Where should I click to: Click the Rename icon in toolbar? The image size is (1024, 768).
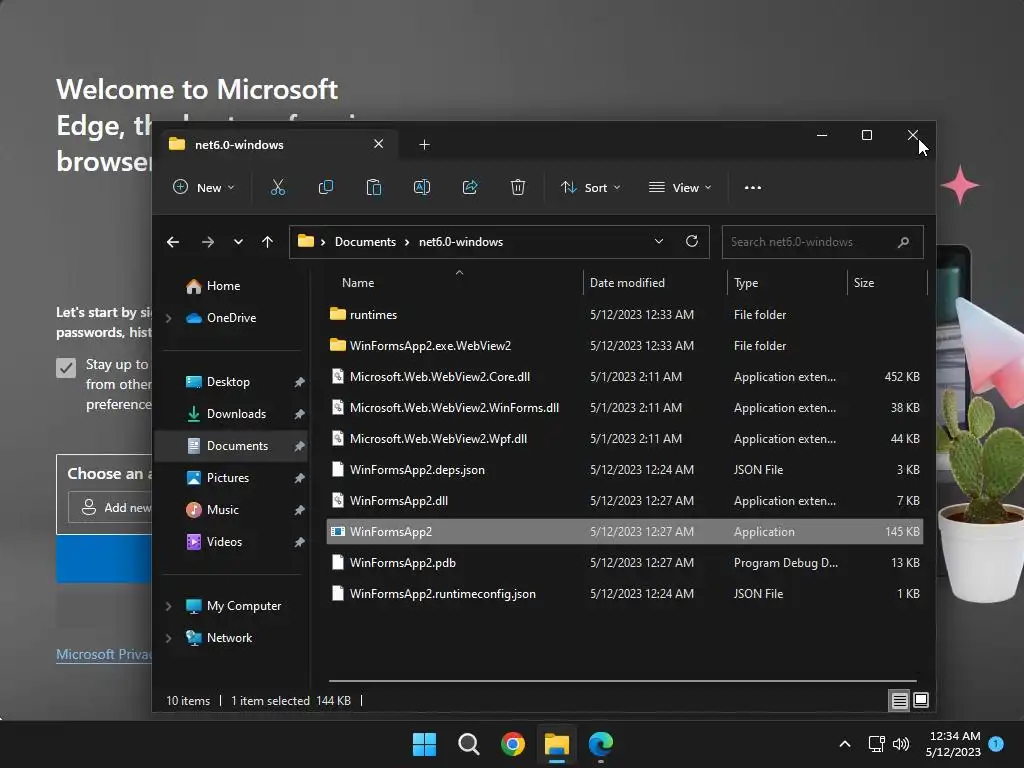(x=422, y=187)
